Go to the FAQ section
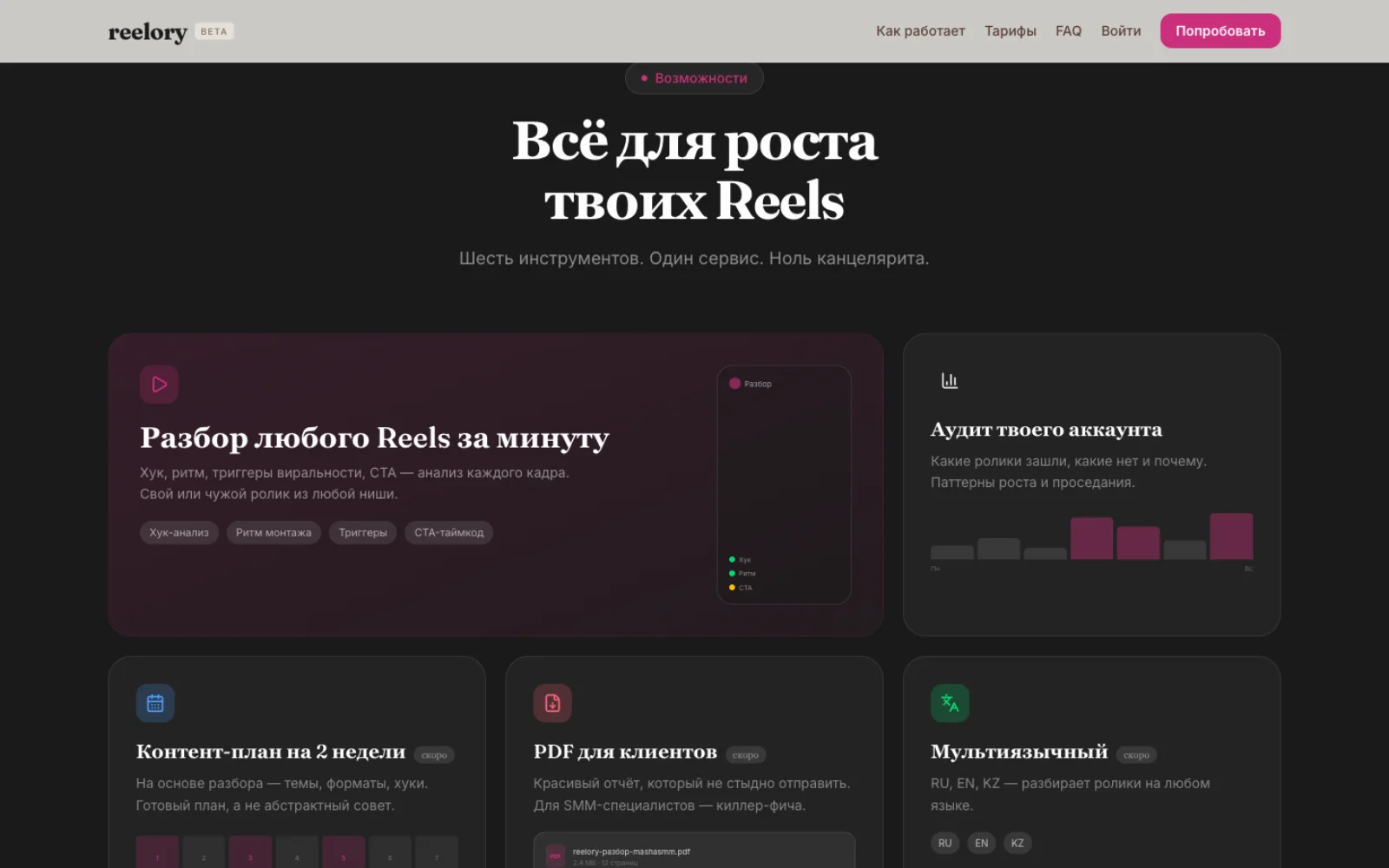 [x=1068, y=30]
